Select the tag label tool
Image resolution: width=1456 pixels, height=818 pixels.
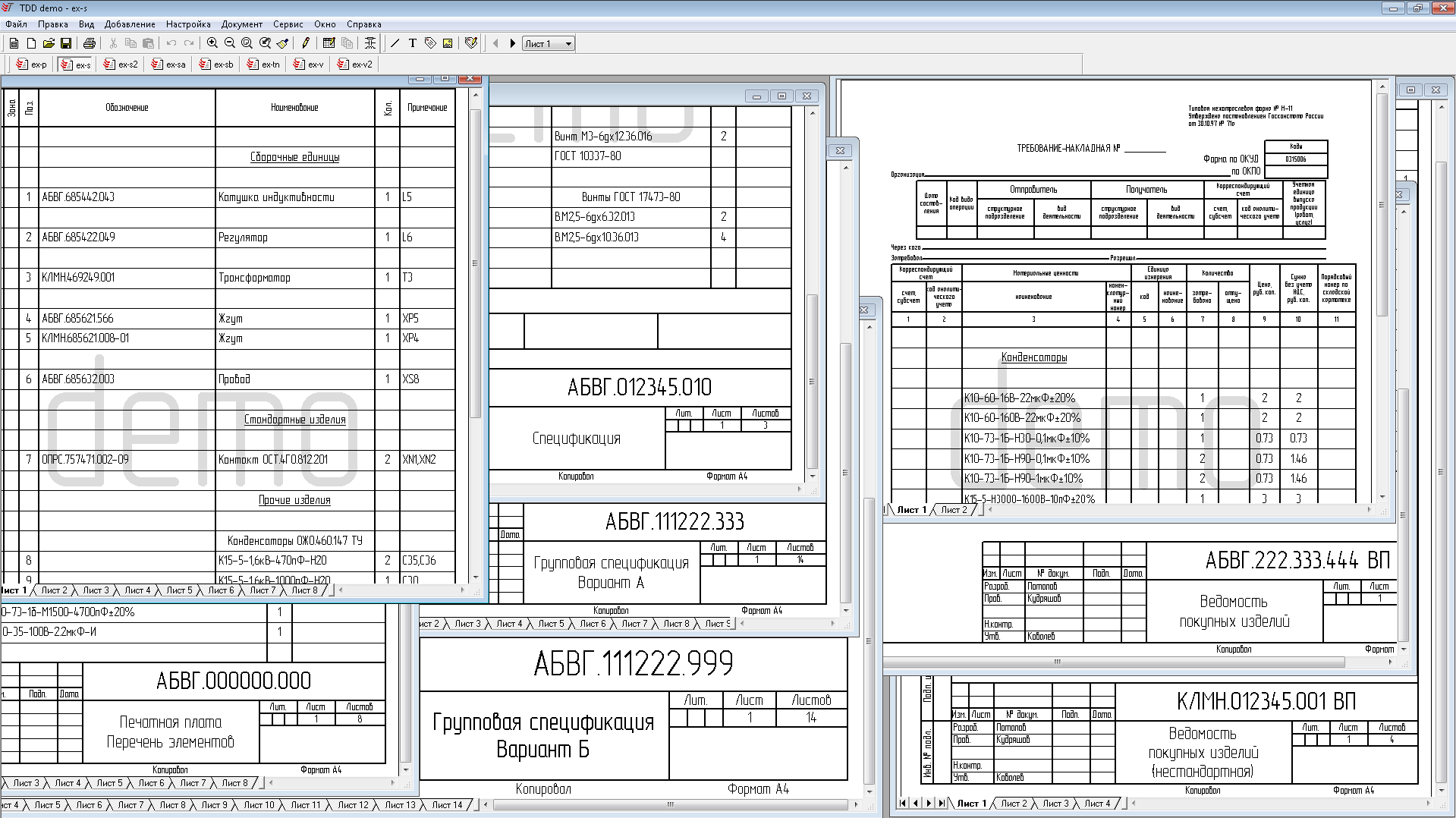[430, 43]
